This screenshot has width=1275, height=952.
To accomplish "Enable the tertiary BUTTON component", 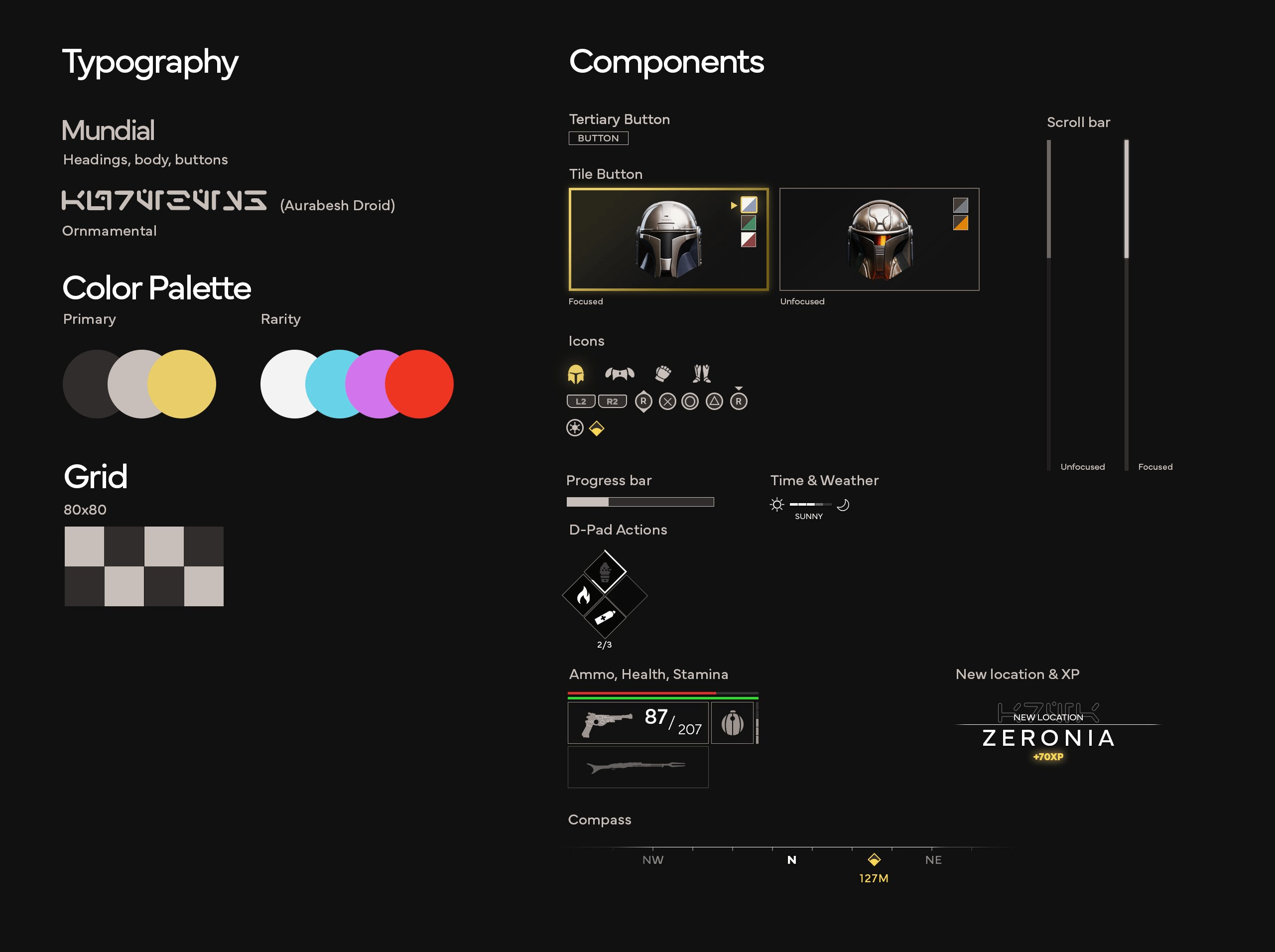I will point(598,138).
